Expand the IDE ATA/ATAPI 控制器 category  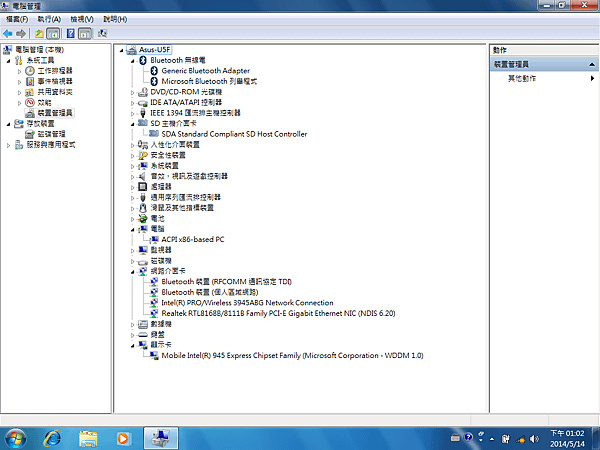tap(133, 103)
